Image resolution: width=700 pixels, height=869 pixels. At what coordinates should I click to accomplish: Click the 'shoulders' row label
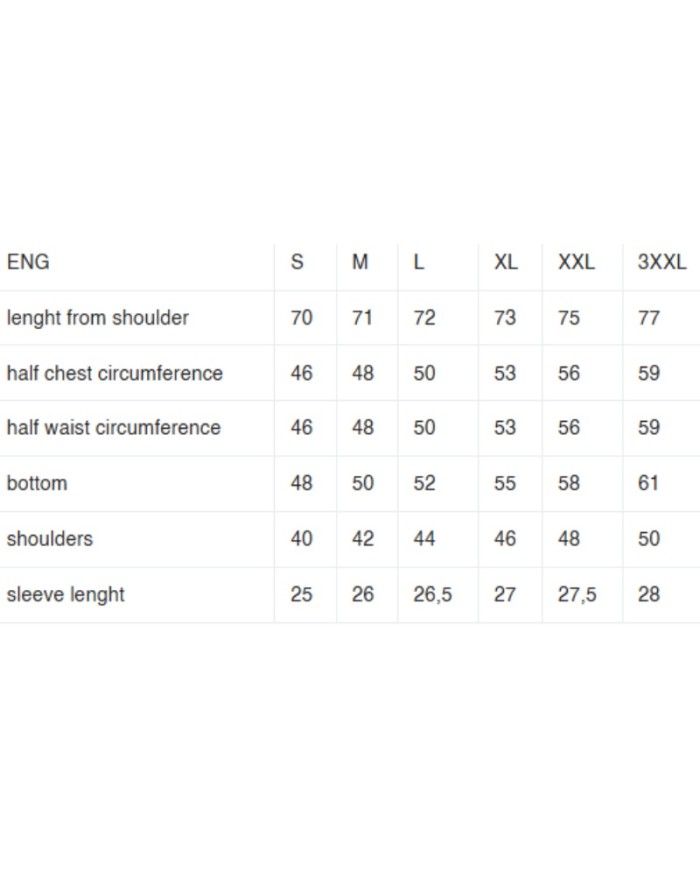click(x=49, y=539)
